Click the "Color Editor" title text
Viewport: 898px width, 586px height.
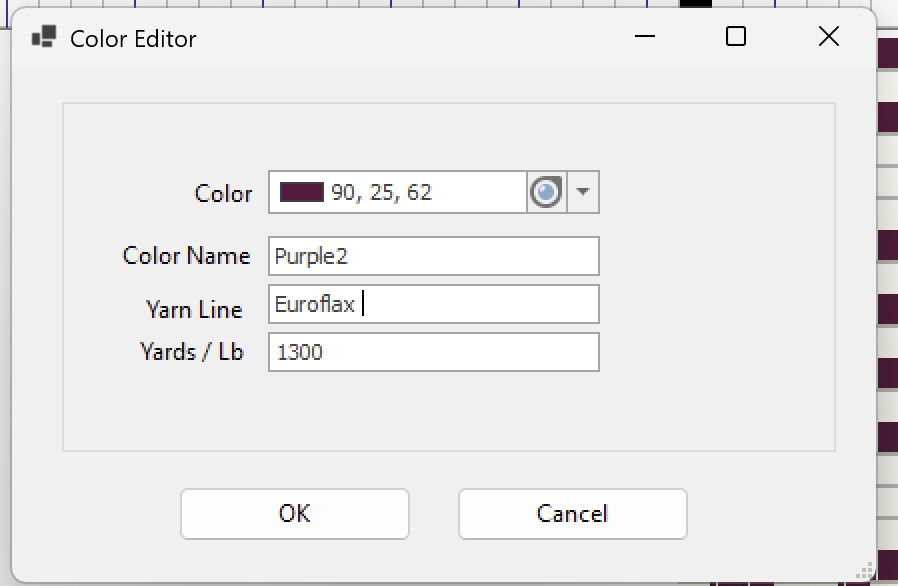133,39
